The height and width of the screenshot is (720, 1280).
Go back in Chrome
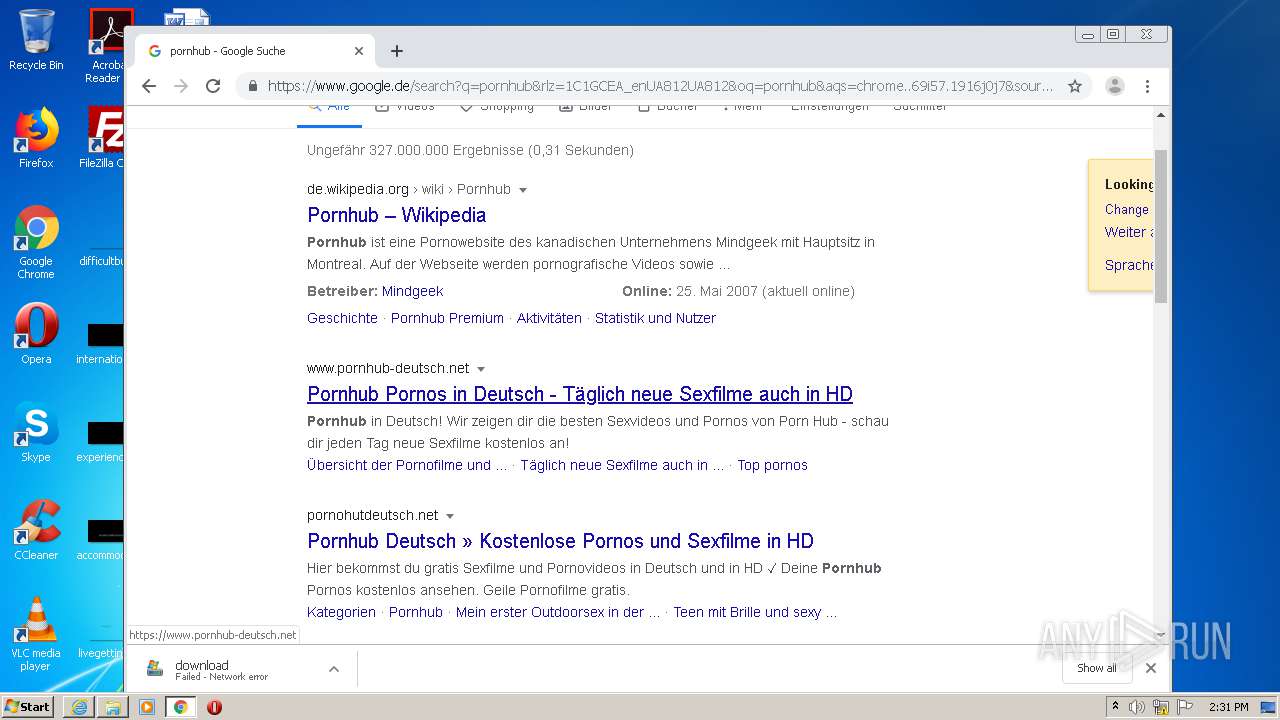tap(149, 86)
